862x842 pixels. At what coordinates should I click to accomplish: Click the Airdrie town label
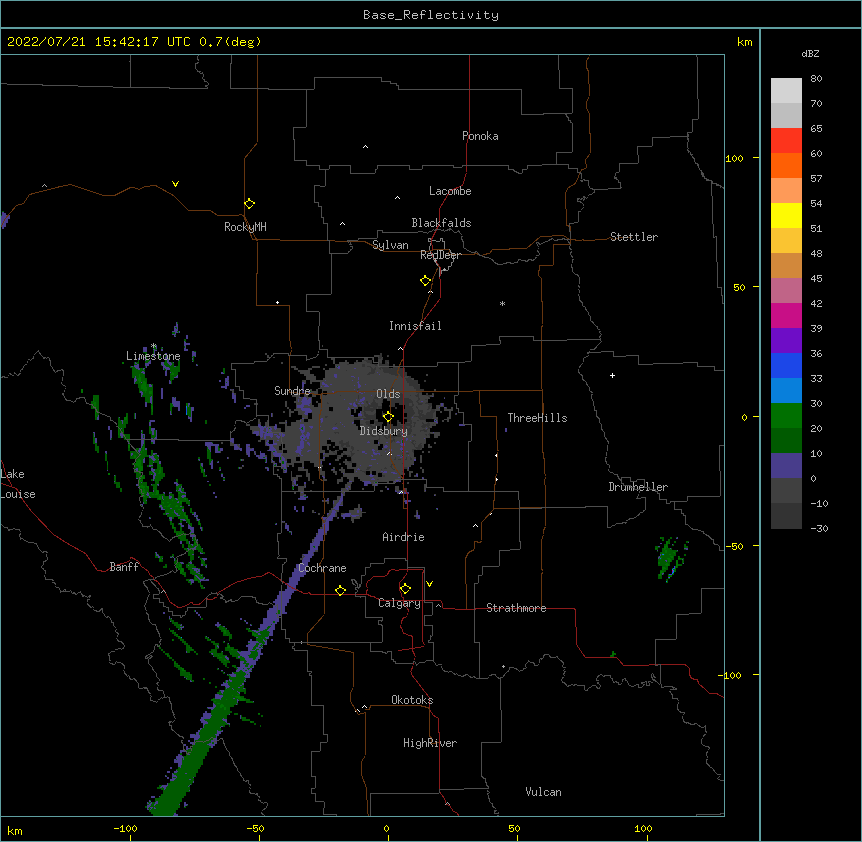[x=403, y=537]
